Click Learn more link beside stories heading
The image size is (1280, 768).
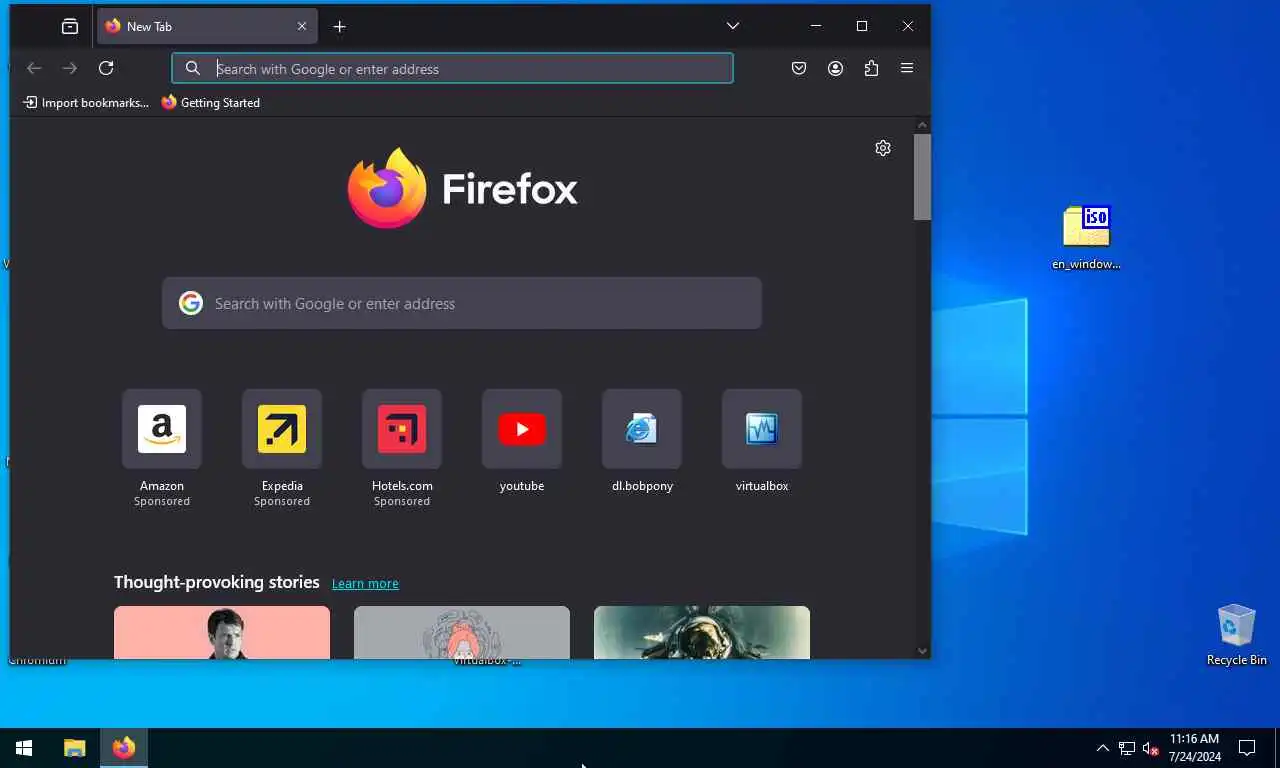(x=365, y=583)
